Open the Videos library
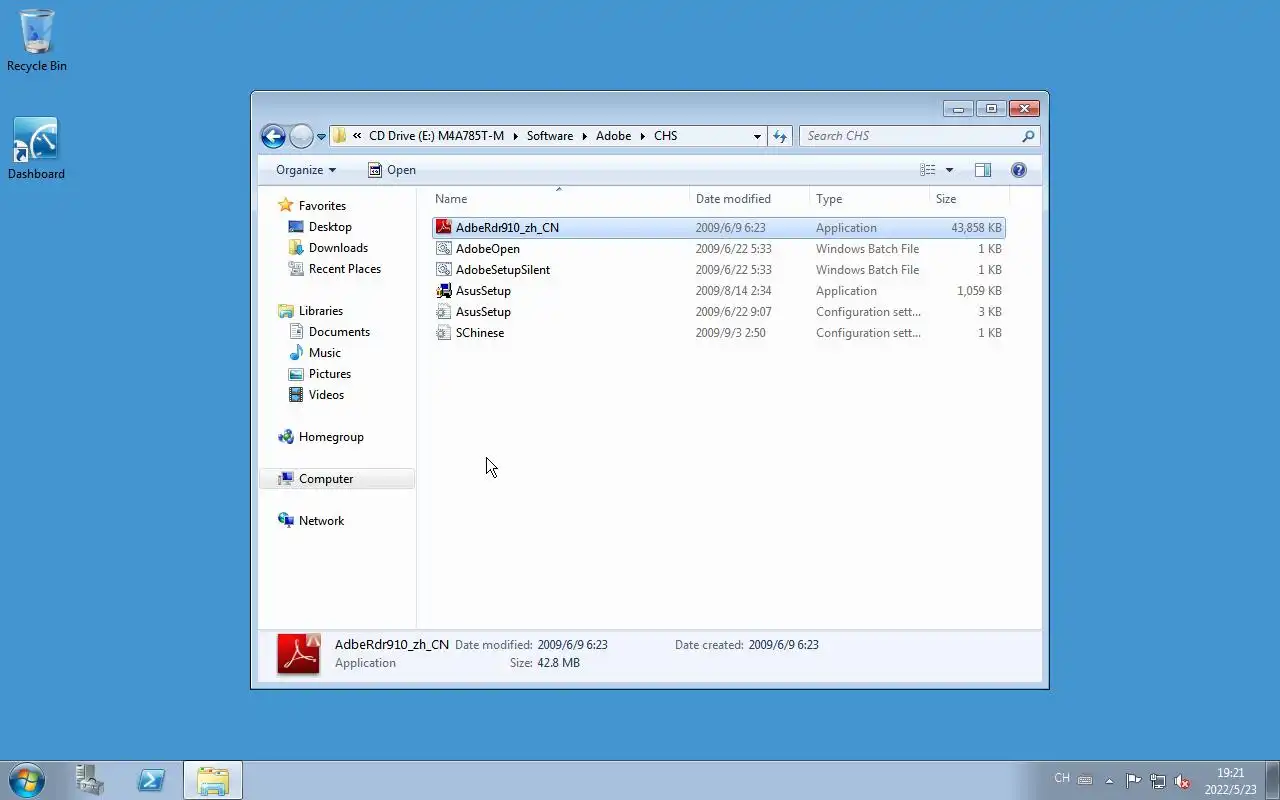The image size is (1280, 800). [x=326, y=395]
